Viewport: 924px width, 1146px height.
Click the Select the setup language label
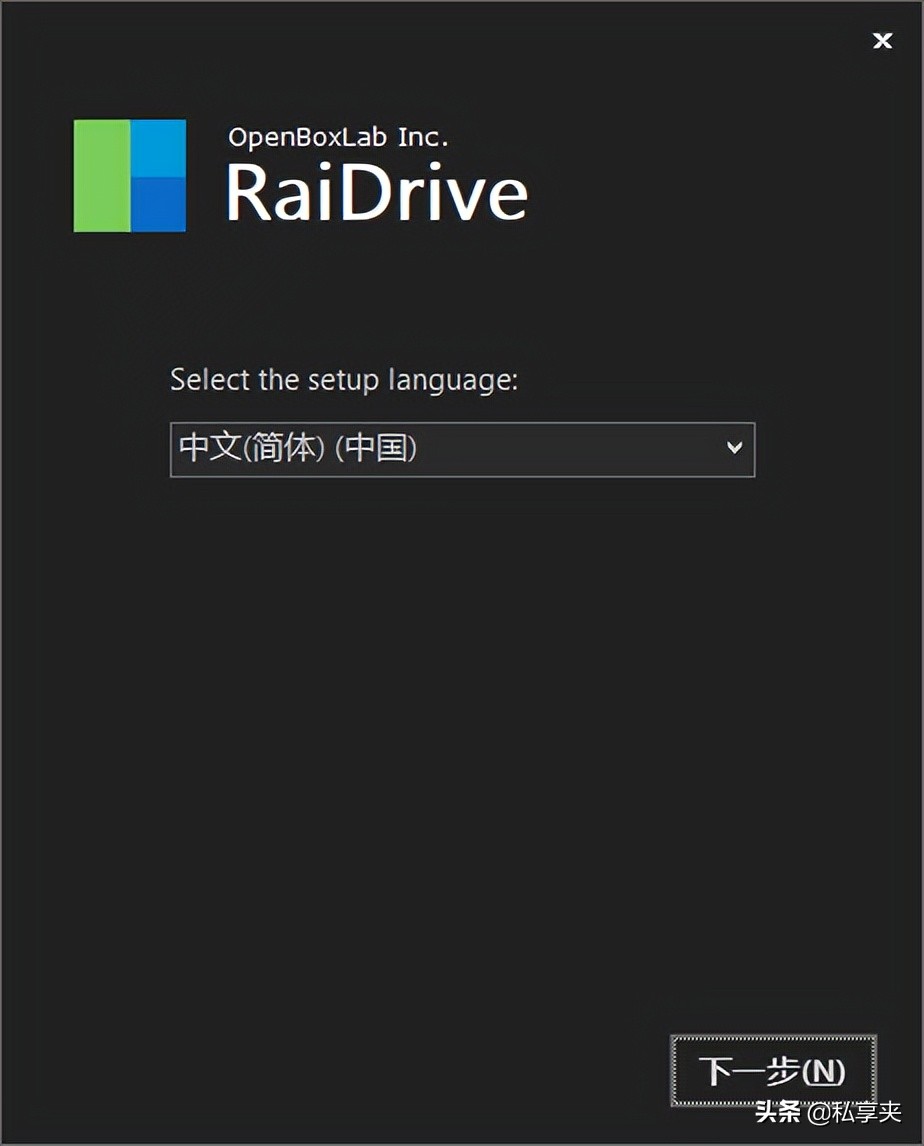tap(344, 380)
